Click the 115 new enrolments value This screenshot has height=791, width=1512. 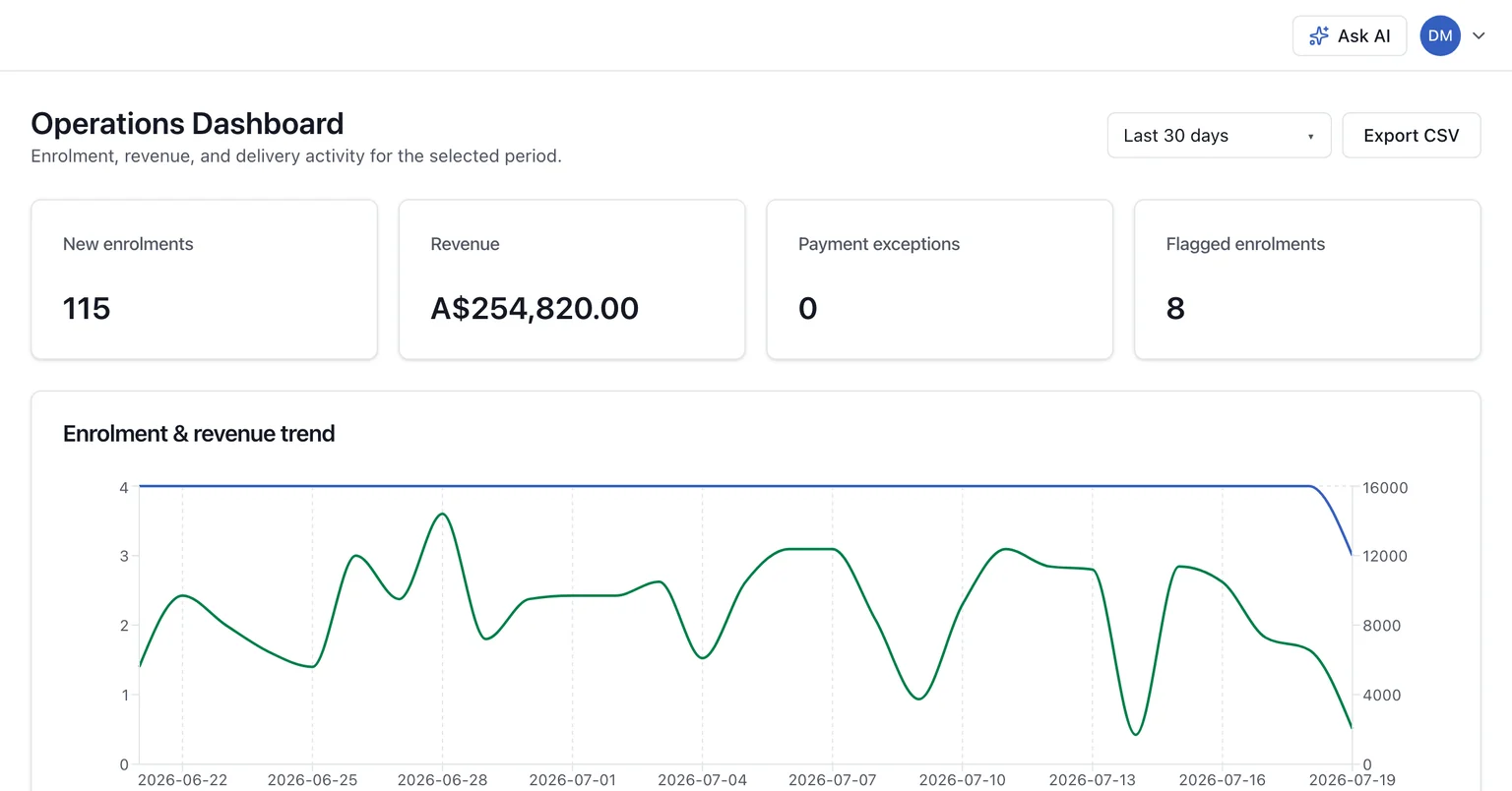87,308
